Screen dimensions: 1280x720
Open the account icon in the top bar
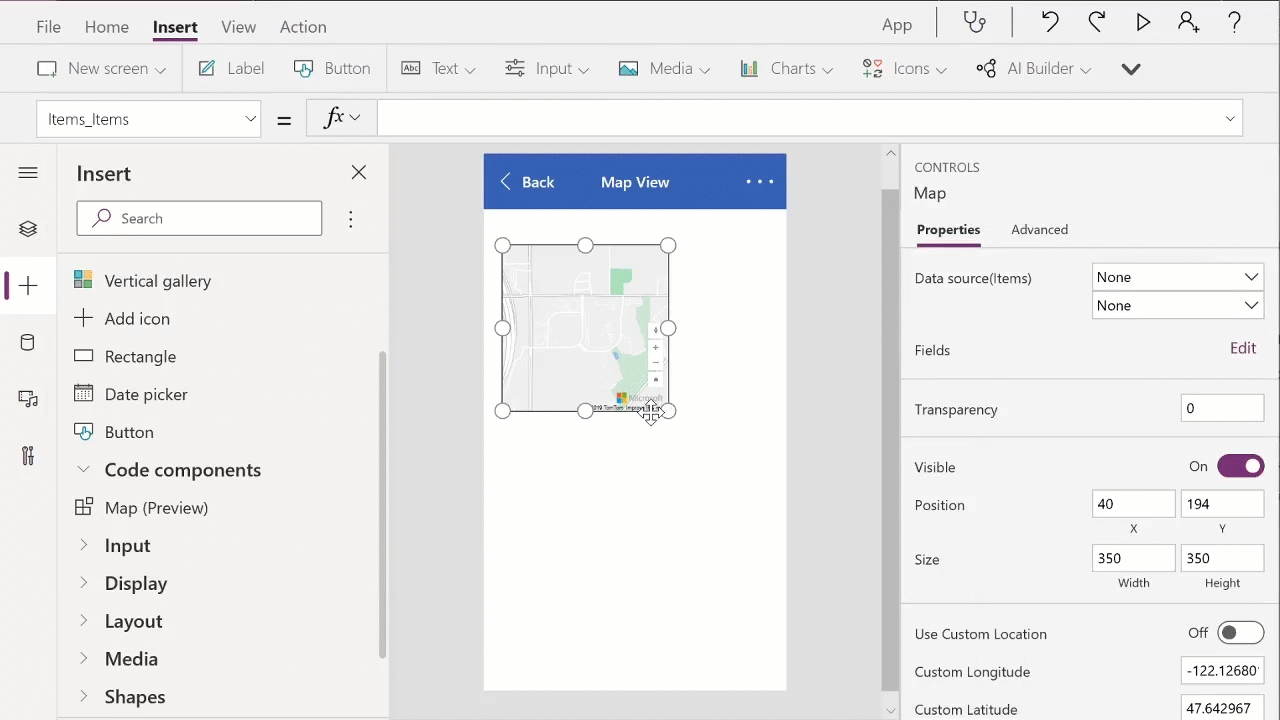point(1188,22)
